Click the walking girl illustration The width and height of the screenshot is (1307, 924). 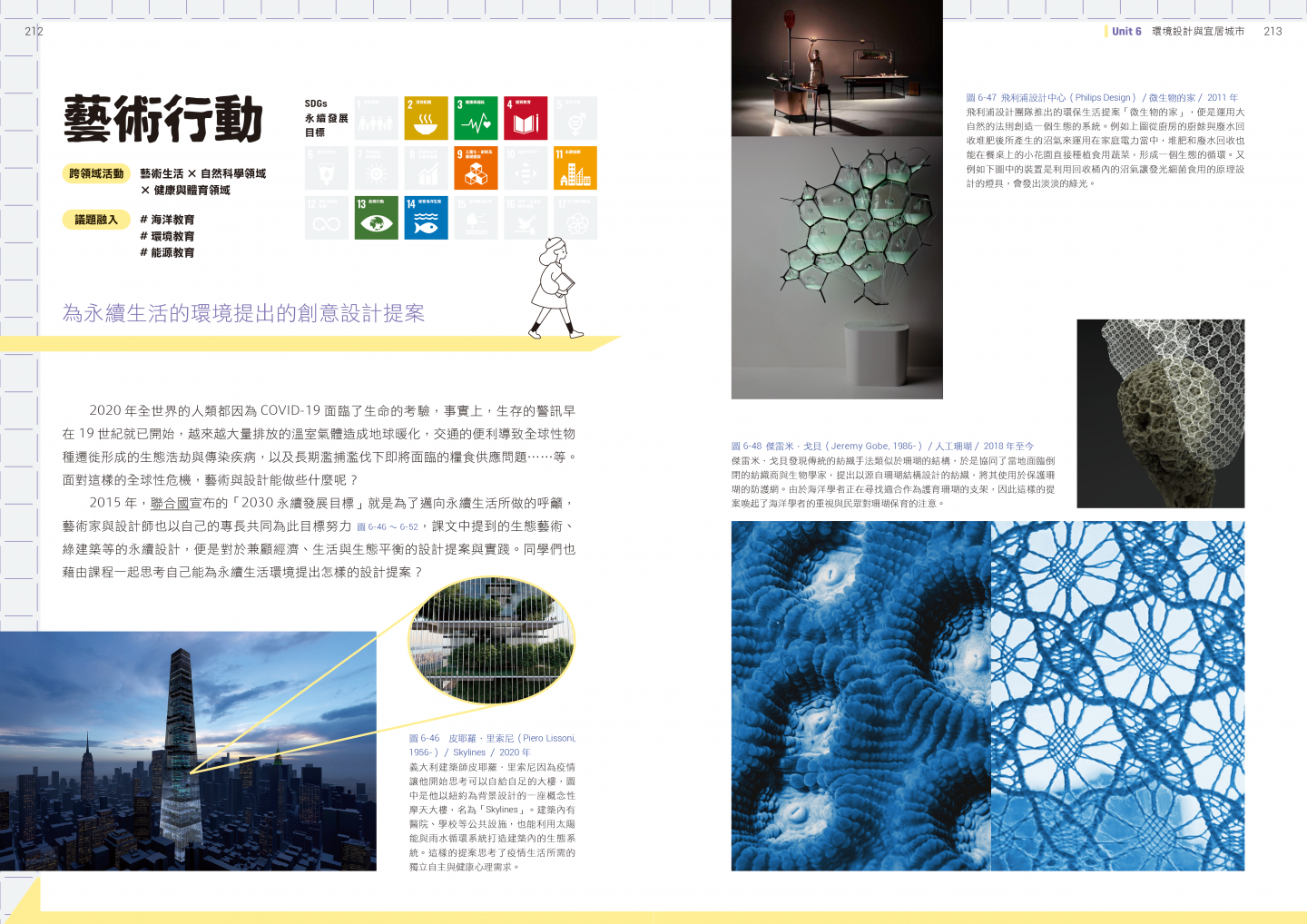555,289
